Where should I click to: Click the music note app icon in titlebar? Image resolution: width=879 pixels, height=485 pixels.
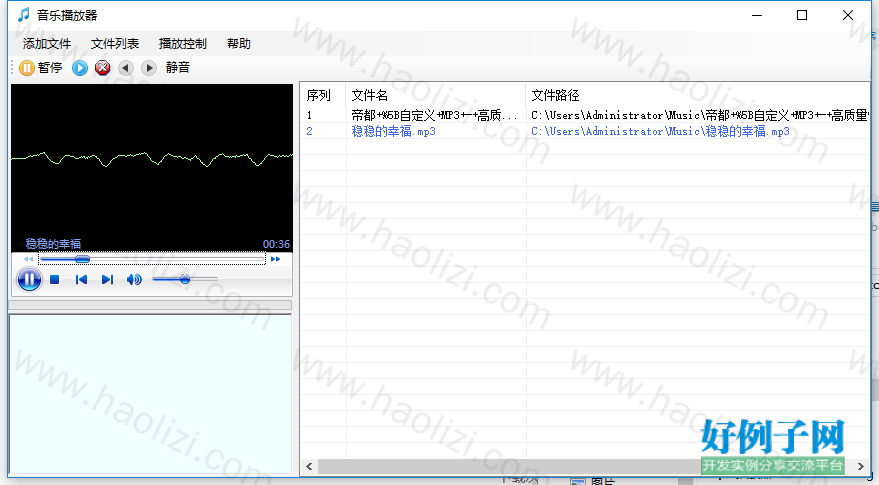(23, 15)
